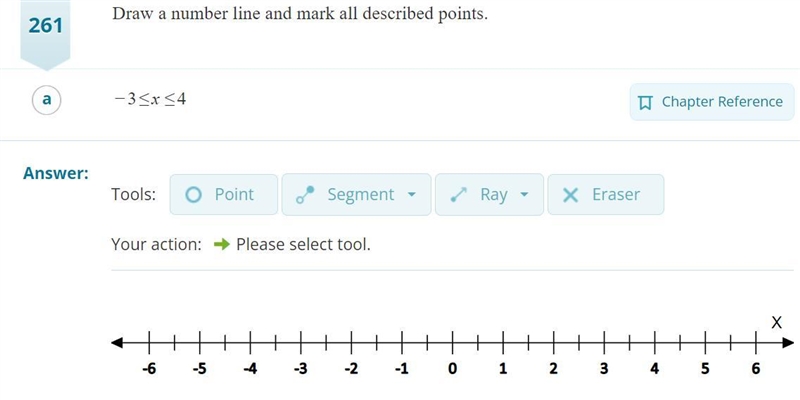Screen dimensions: 800x400
Task: Click the -3 tick on number line
Action: point(301,343)
